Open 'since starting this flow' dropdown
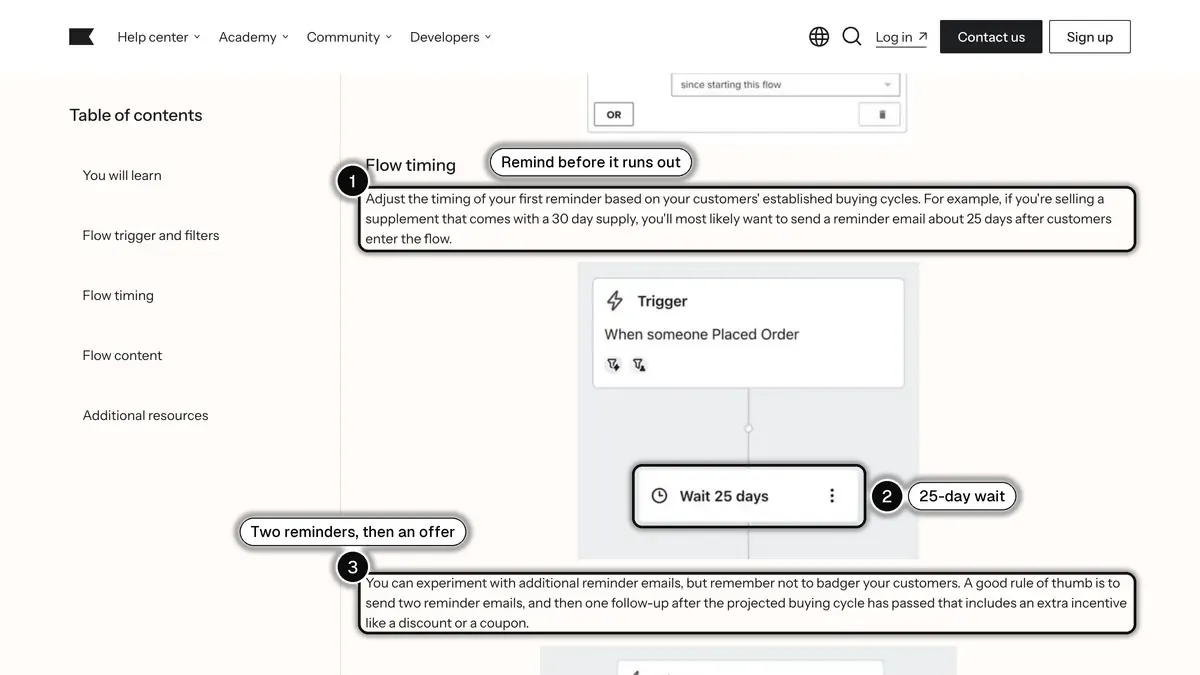This screenshot has width=1200, height=675. [x=786, y=85]
